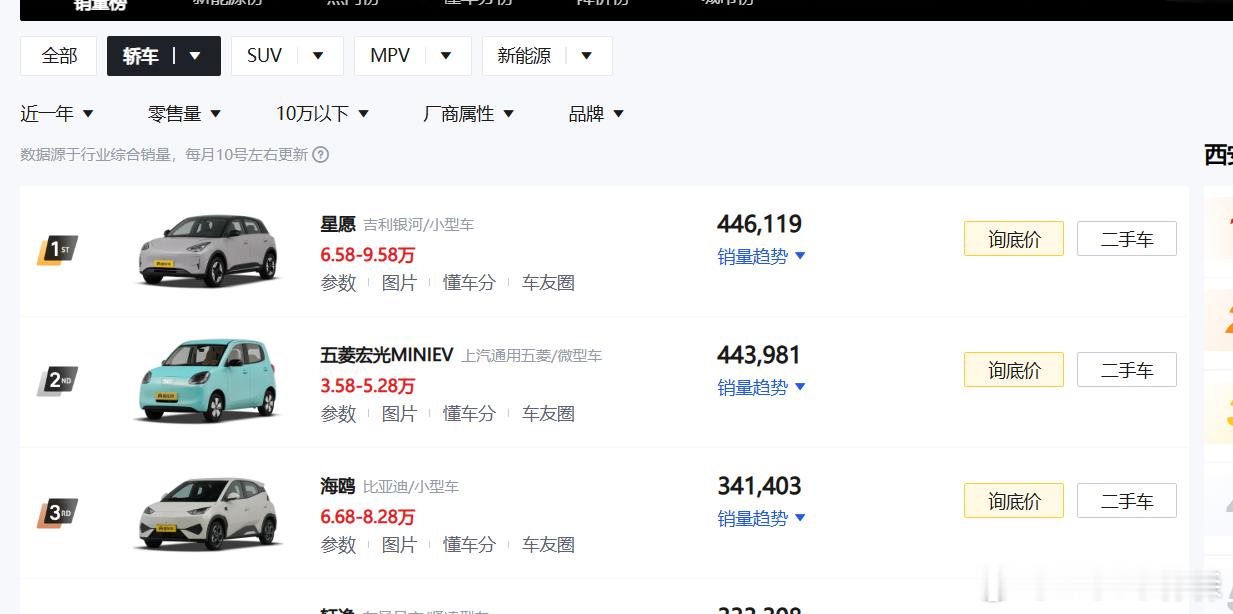Click 询底价 button for 星愿
The width and height of the screenshot is (1233, 614).
tap(1014, 239)
